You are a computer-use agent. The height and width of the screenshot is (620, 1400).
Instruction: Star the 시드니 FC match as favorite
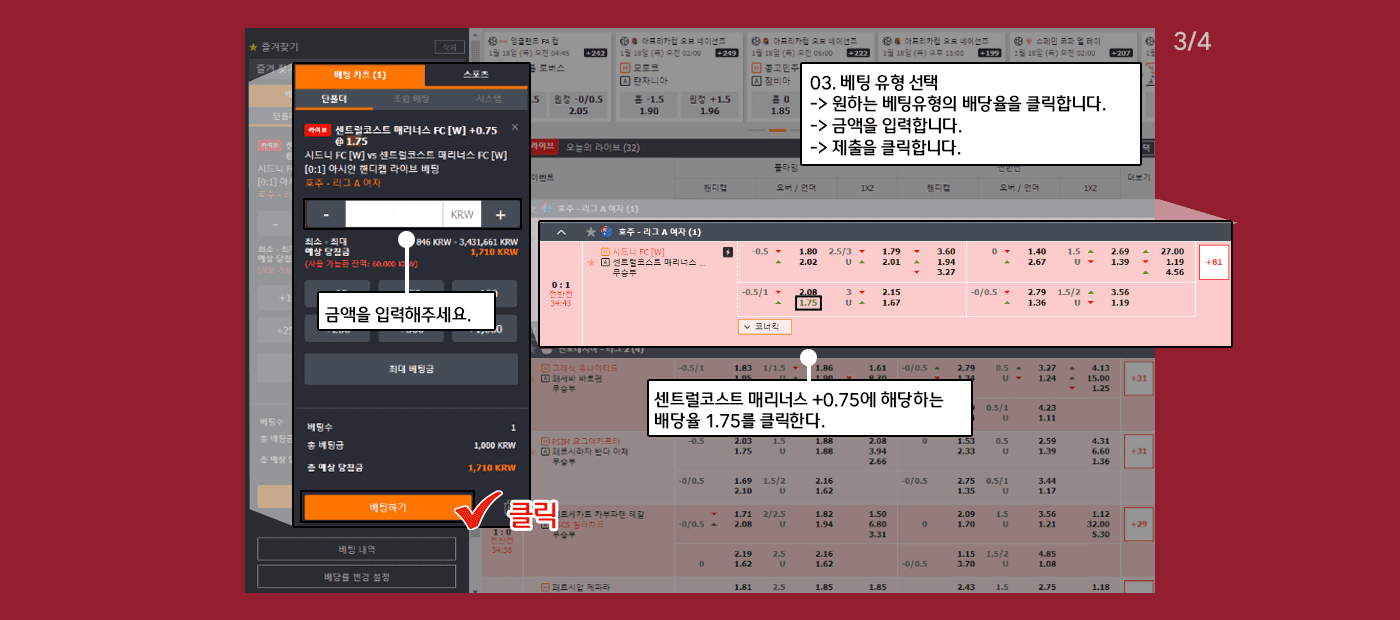(x=591, y=262)
